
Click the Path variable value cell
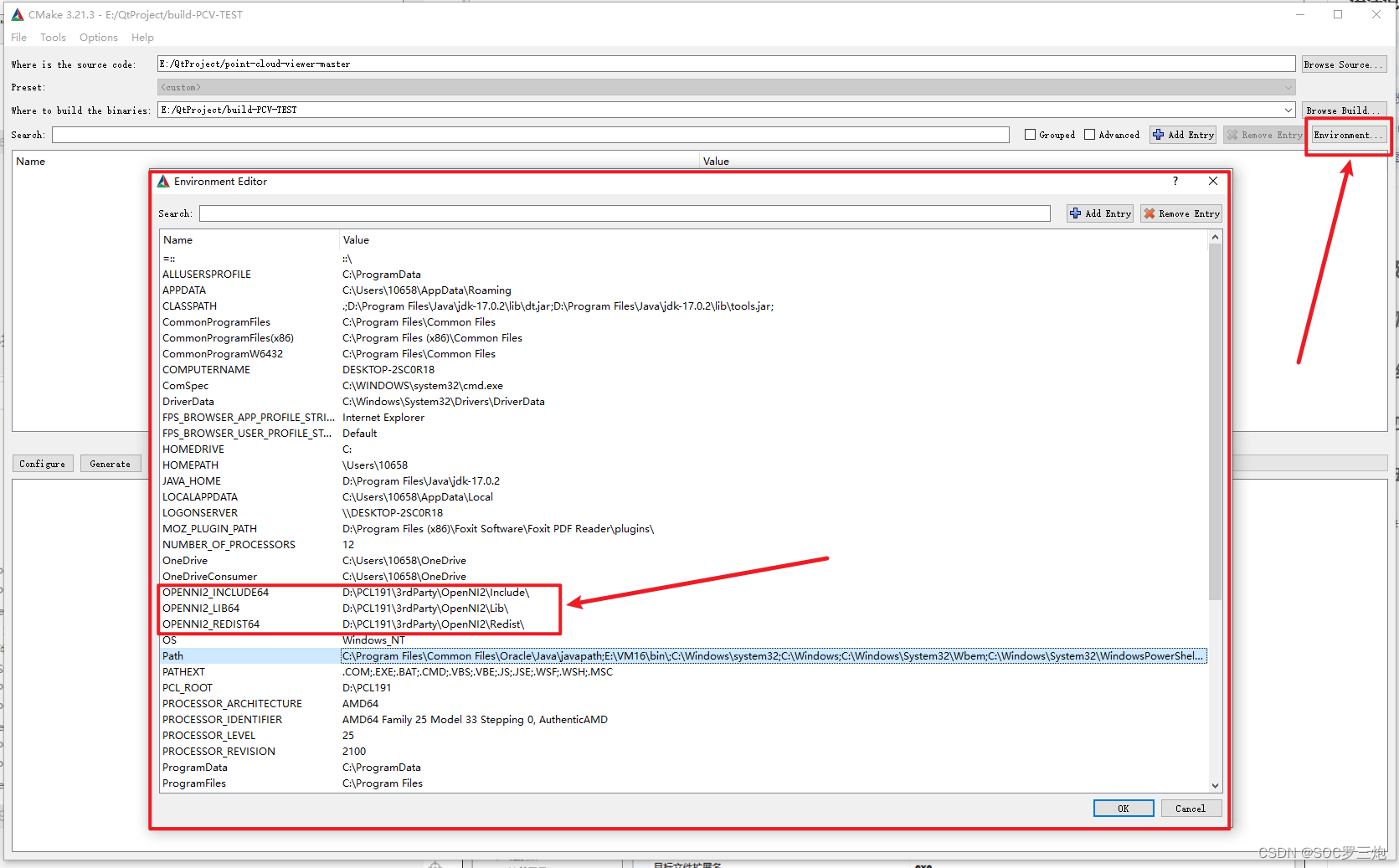pyautogui.click(x=774, y=656)
